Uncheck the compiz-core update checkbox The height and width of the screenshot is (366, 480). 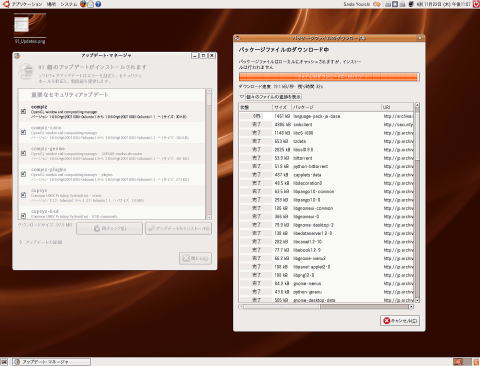pyautogui.click(x=23, y=132)
